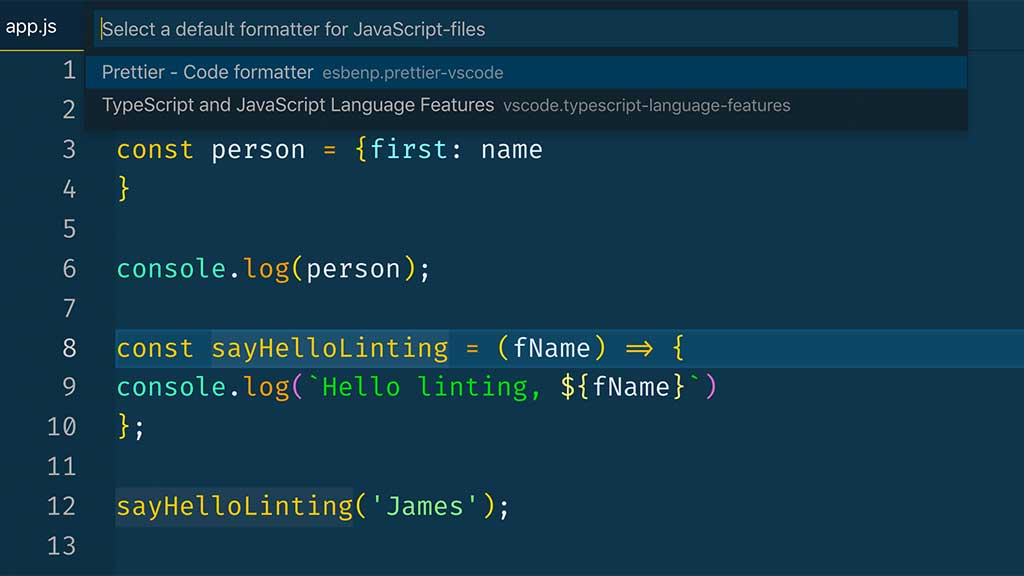Click line number 12 in gutter
The image size is (1024, 576).
coord(61,506)
